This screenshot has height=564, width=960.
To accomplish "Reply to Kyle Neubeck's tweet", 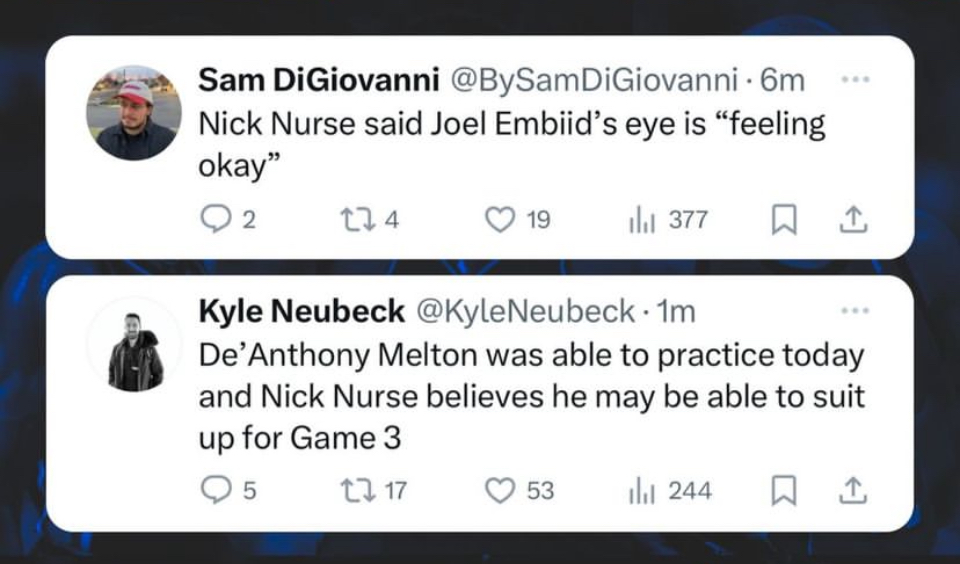I will (x=214, y=490).
